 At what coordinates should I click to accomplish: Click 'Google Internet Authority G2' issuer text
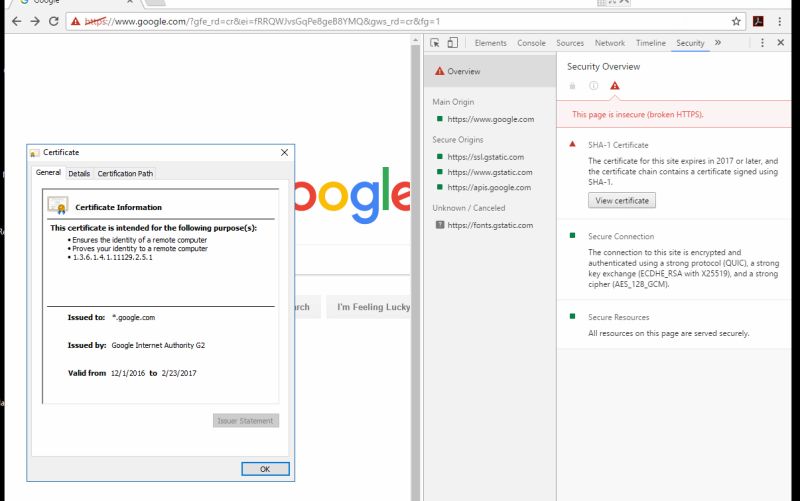pyautogui.click(x=158, y=345)
